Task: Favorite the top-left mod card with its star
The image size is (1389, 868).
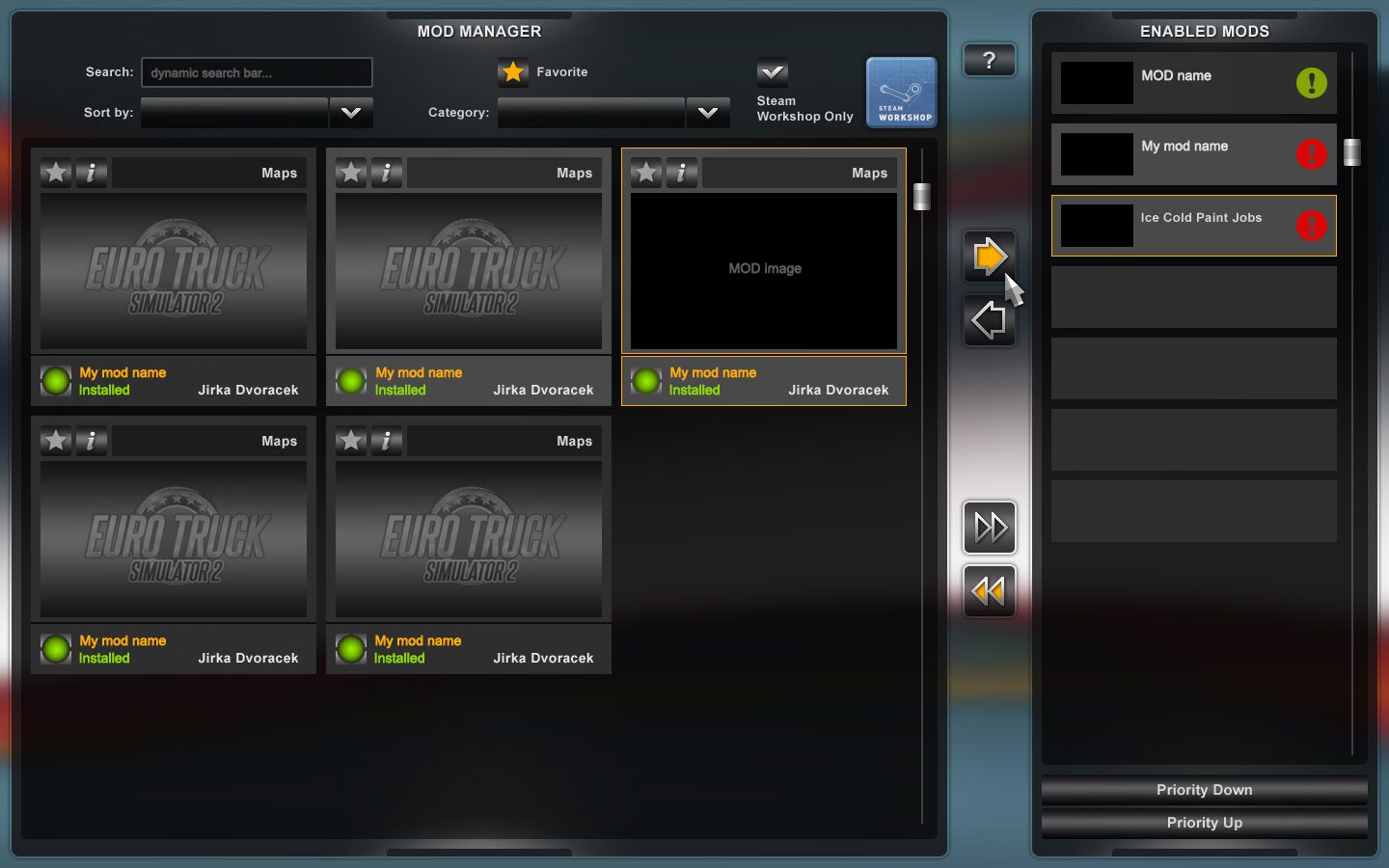Action: coord(56,173)
